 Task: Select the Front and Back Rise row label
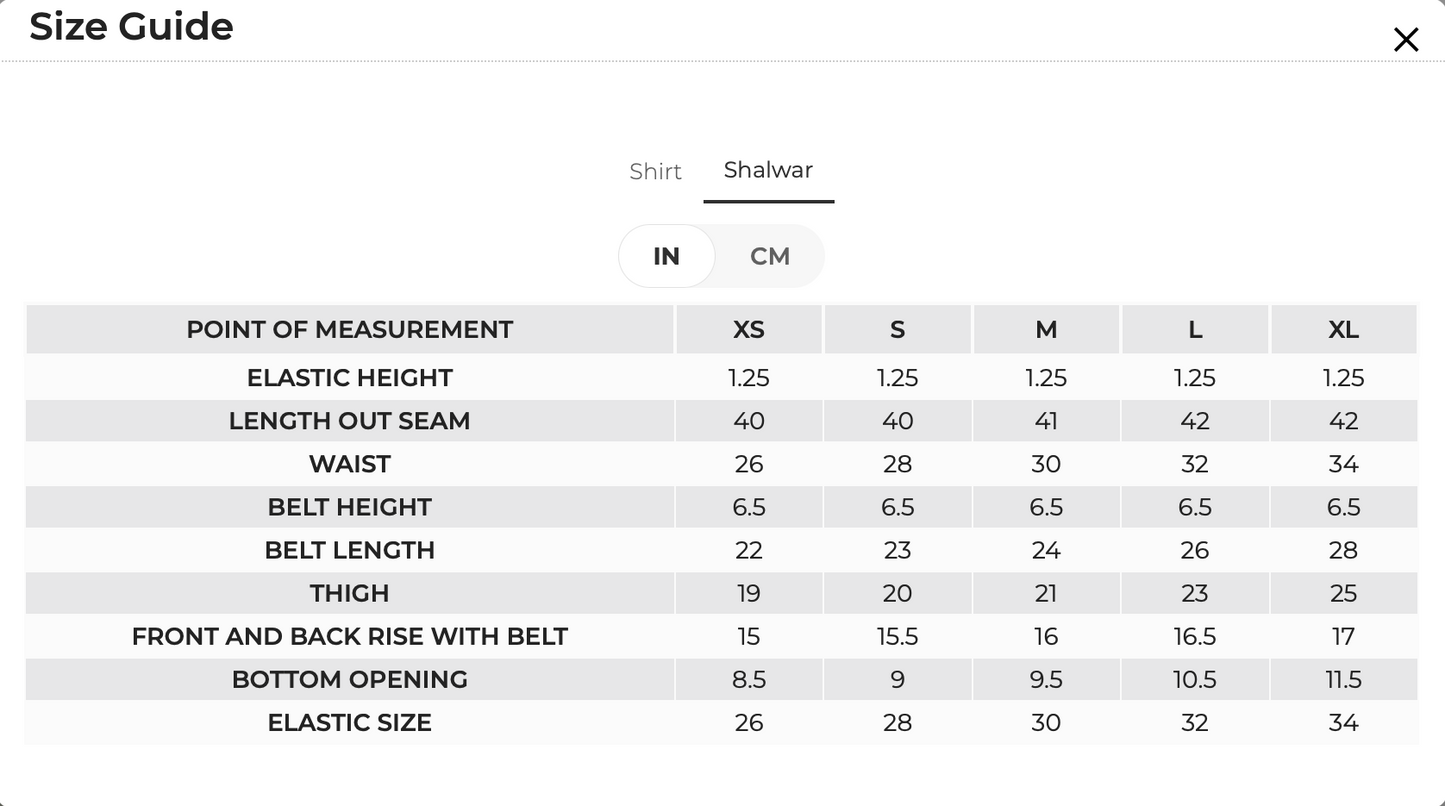point(350,637)
